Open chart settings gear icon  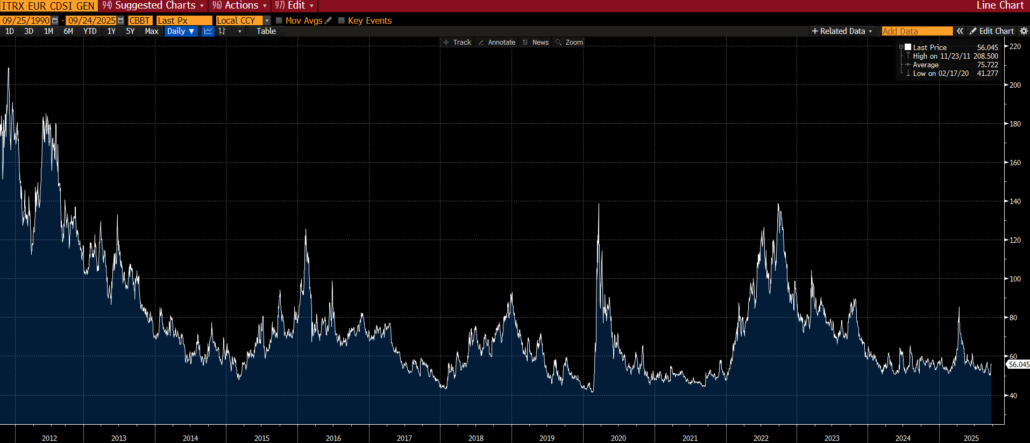pyautogui.click(x=1023, y=31)
